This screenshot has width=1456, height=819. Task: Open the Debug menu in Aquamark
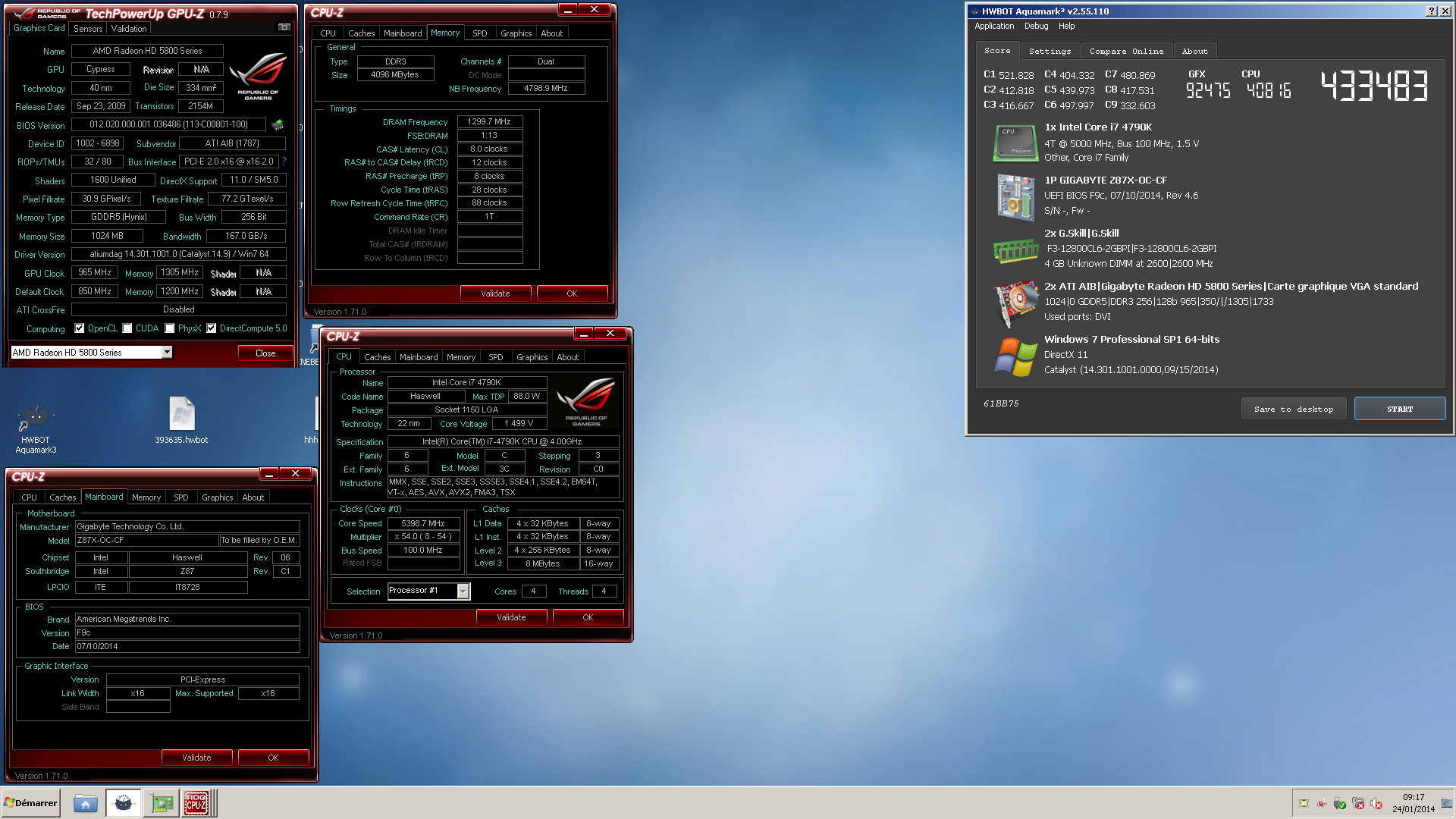(1036, 27)
